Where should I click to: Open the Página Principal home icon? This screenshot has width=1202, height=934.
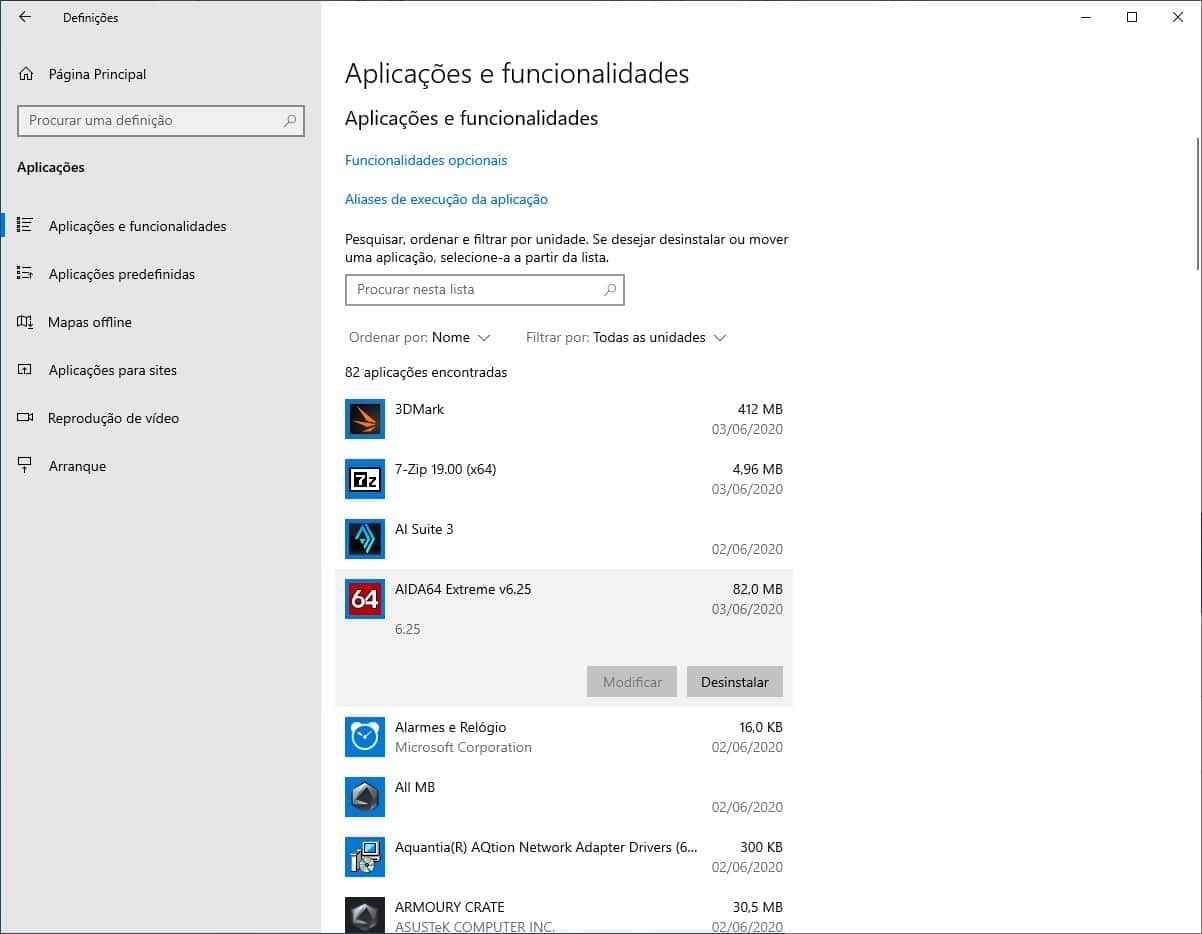pyautogui.click(x=26, y=74)
